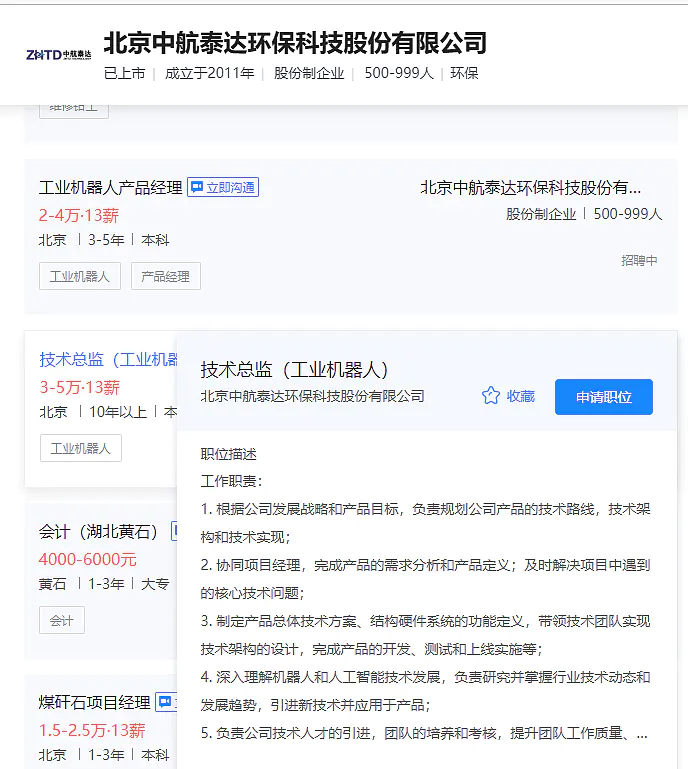This screenshot has height=769, width=688.
Task: Click 工业机器人 tag under 技术总监 job
Action: pyautogui.click(x=81, y=448)
